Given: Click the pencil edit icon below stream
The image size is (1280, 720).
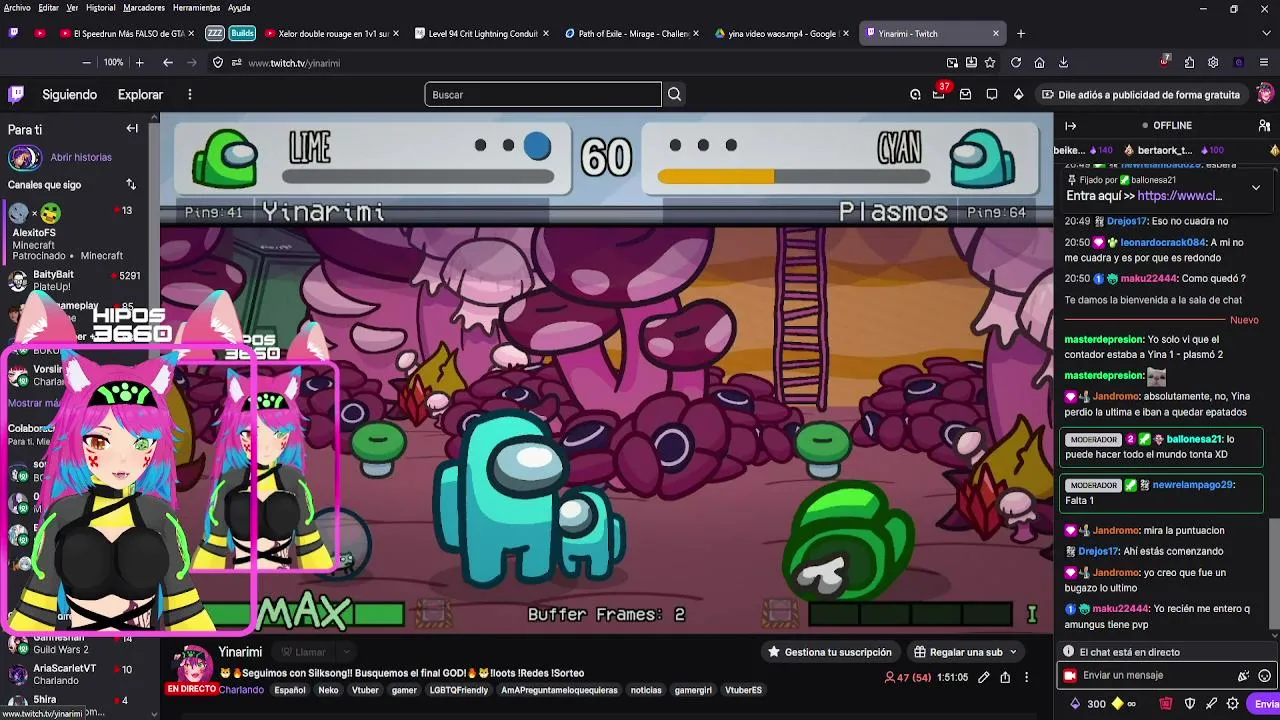Looking at the screenshot, I should 983,677.
